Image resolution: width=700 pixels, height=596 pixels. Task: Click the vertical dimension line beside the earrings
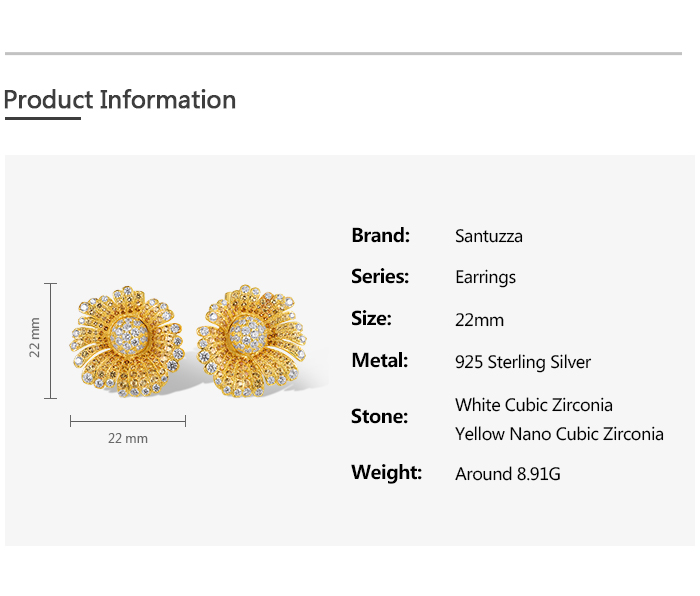(51, 340)
